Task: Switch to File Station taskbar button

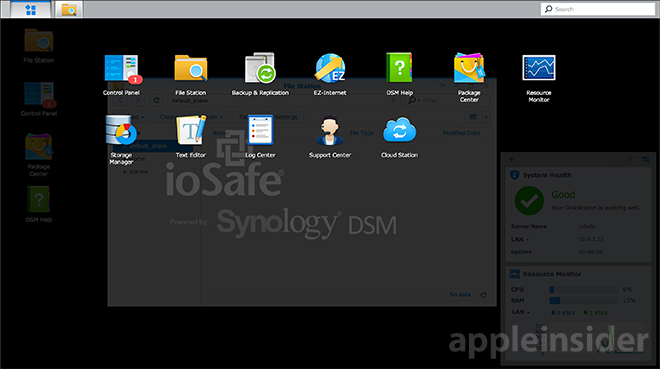Action: pyautogui.click(x=69, y=9)
